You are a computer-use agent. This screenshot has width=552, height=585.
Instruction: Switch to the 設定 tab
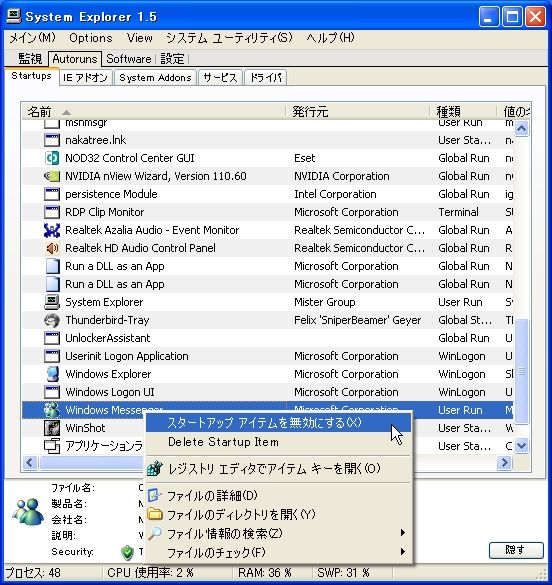coord(172,59)
